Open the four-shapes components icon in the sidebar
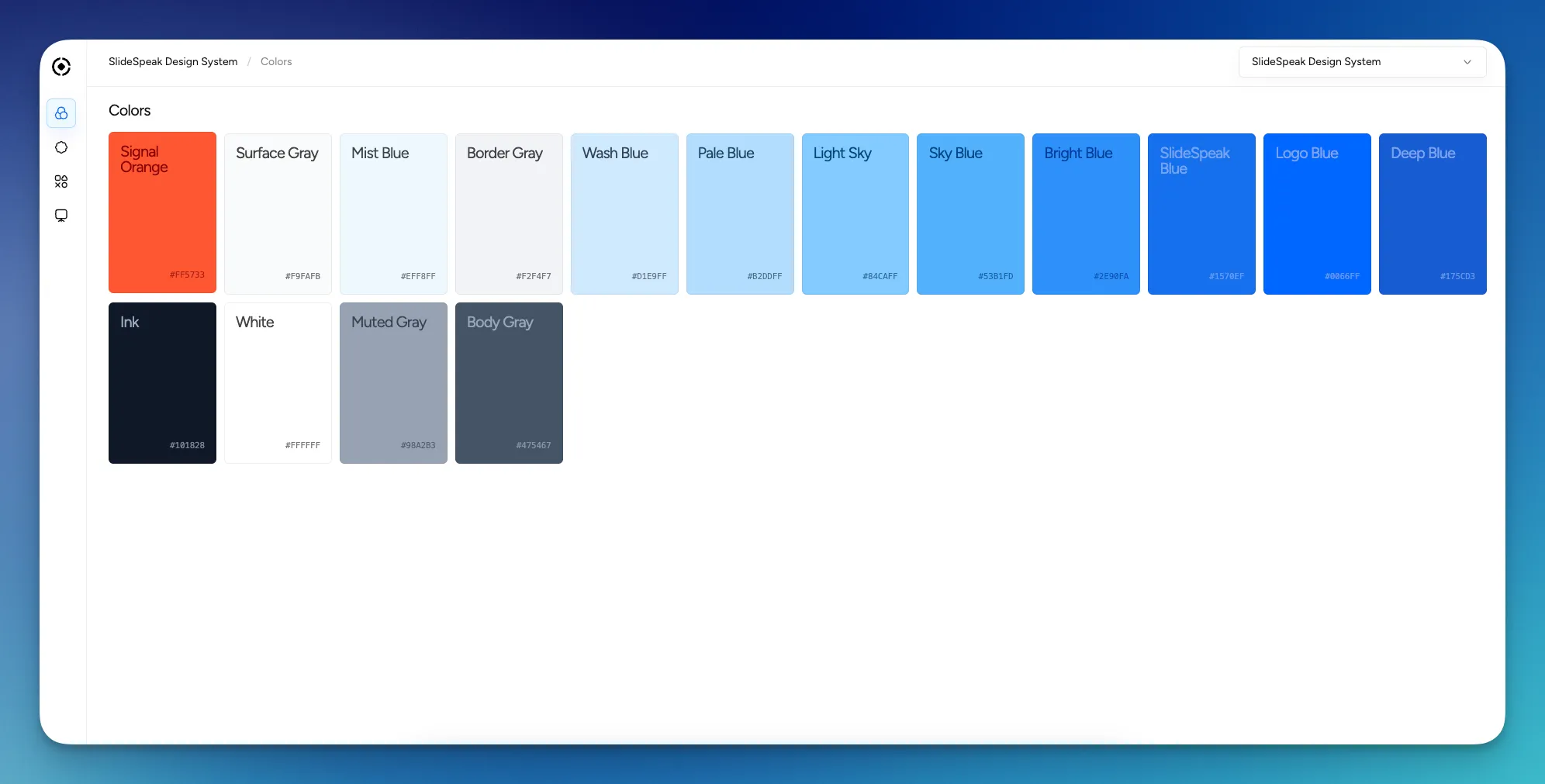 pyautogui.click(x=61, y=181)
